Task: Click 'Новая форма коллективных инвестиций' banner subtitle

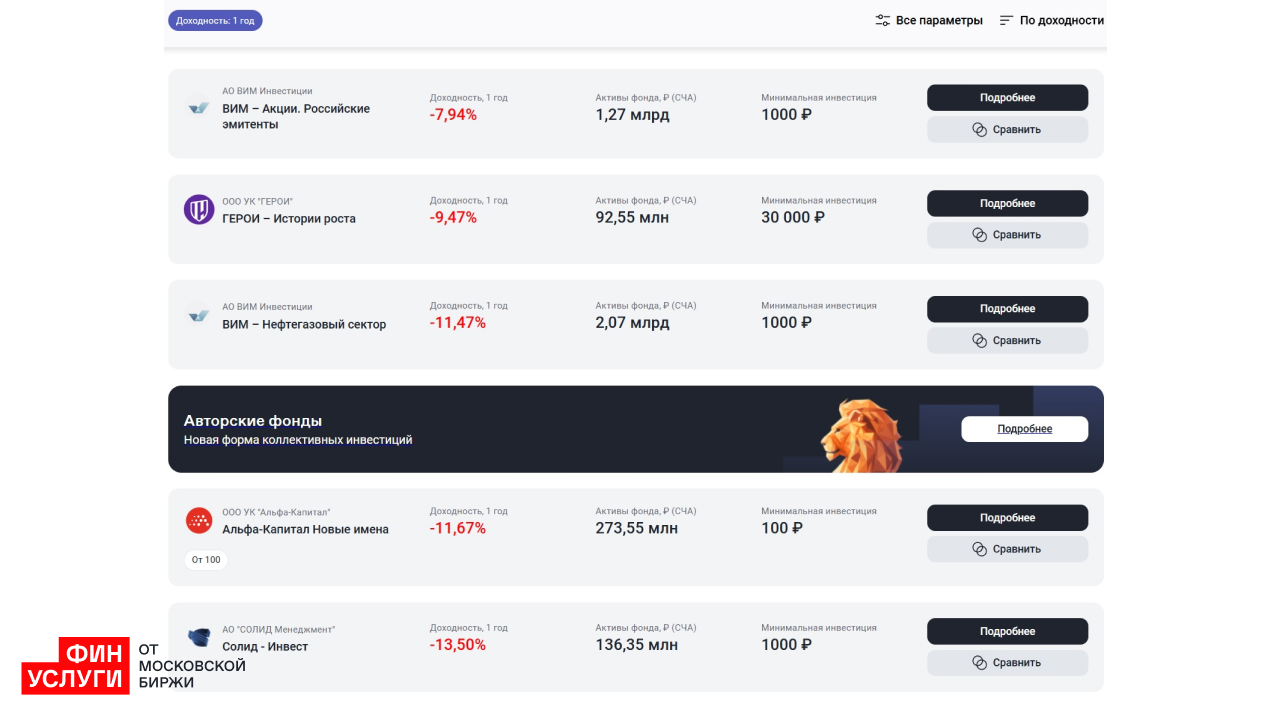Action: point(298,440)
